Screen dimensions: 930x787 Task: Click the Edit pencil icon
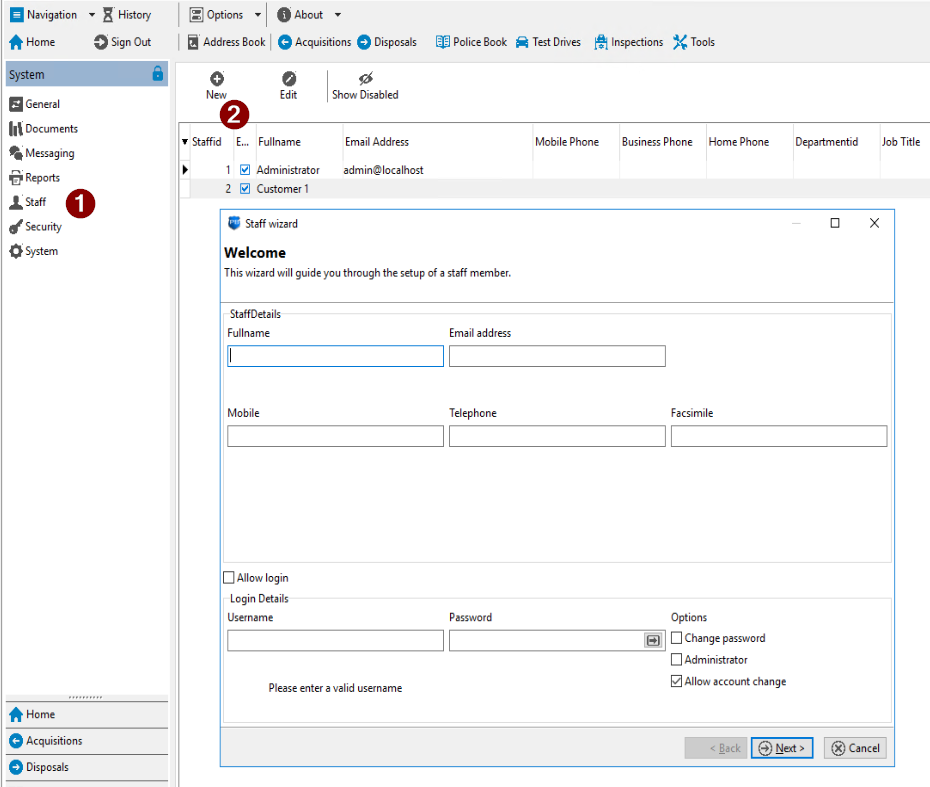(x=288, y=79)
